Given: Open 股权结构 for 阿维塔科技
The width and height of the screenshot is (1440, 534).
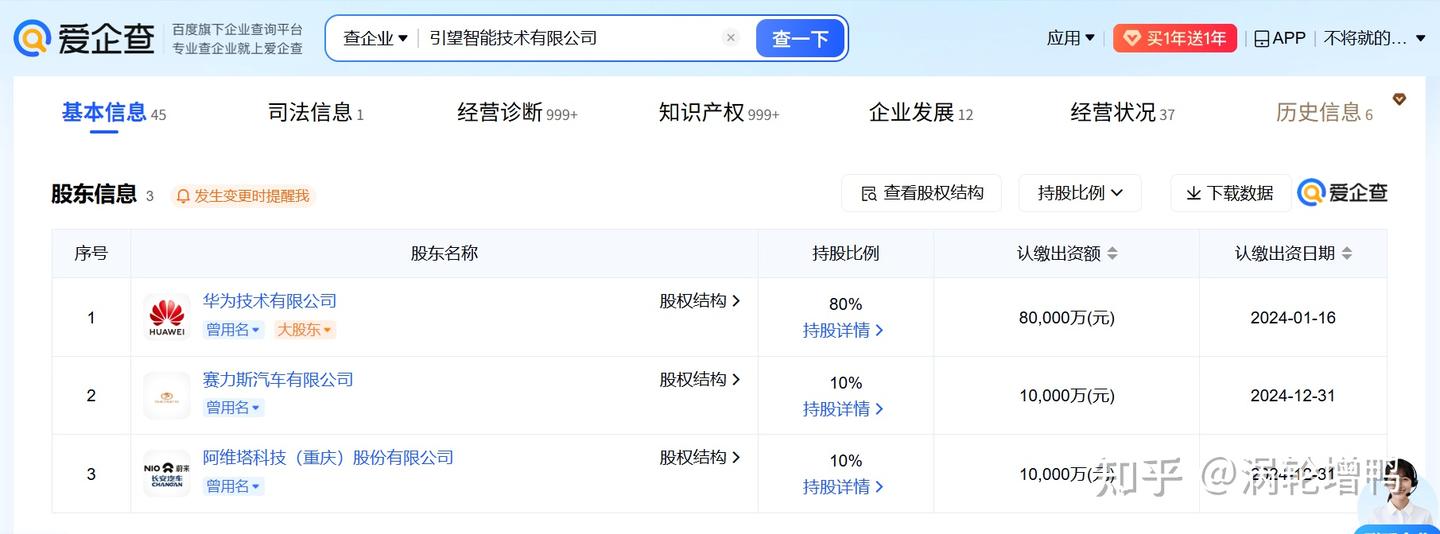Looking at the screenshot, I should pos(700,457).
